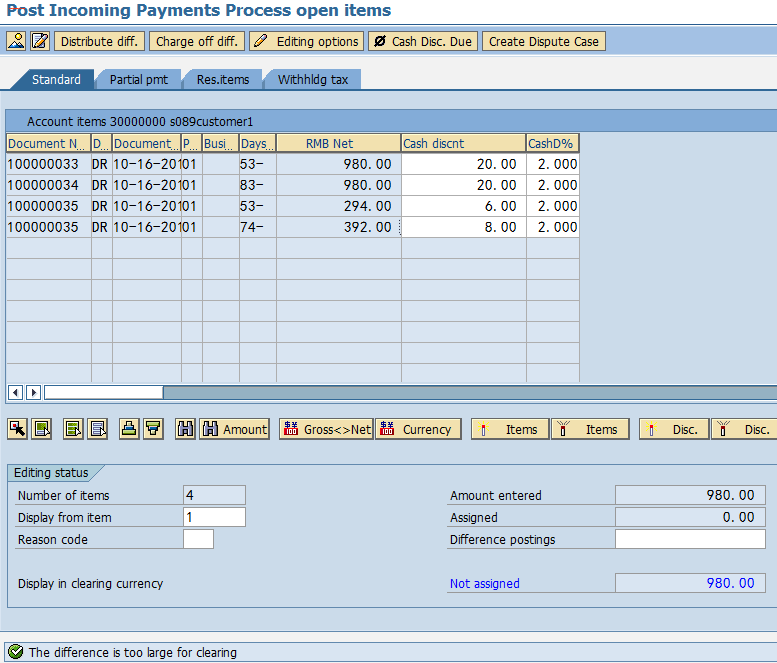Viewport: 777px width, 663px height.
Task: Click the select block icon
Action: click(73, 429)
